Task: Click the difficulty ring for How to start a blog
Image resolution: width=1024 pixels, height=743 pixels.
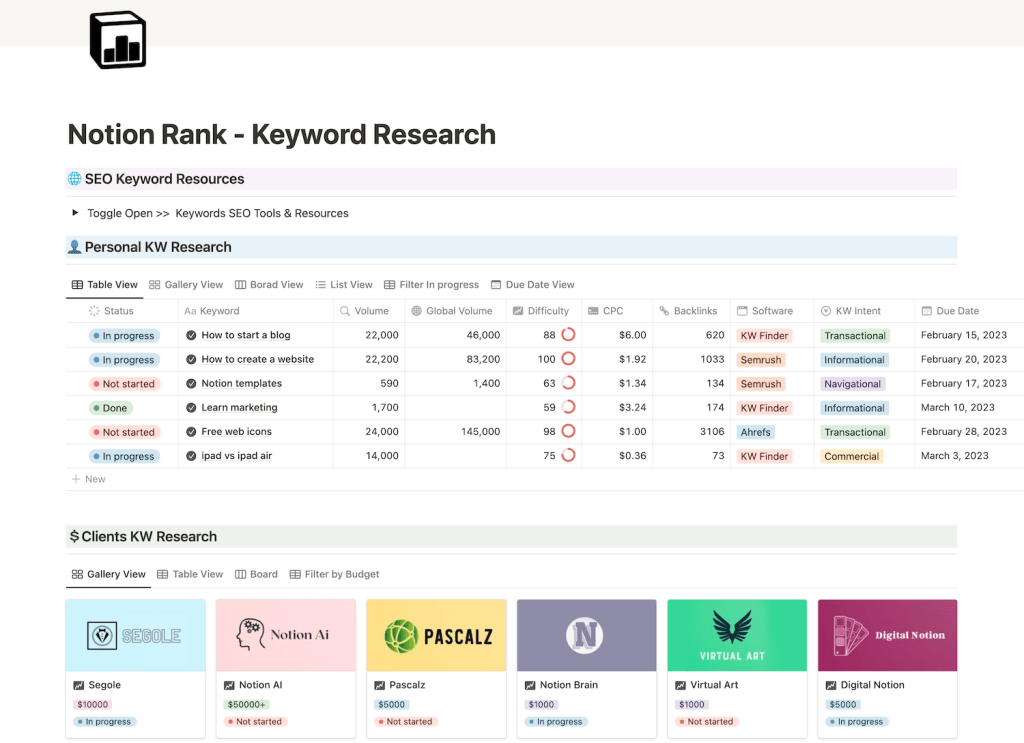Action: 568,335
